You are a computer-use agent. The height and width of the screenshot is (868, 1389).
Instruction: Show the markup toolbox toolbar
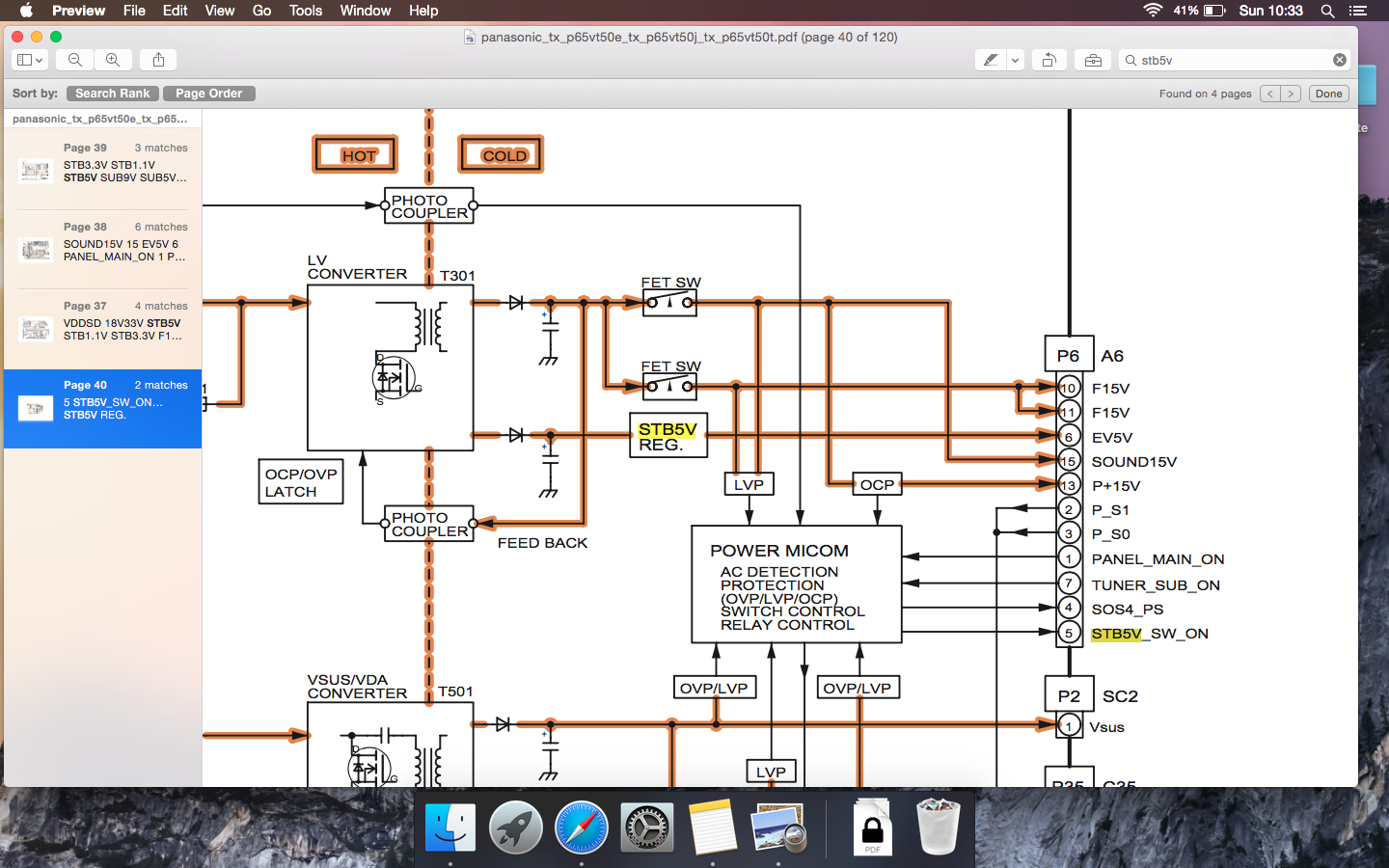[x=1093, y=60]
